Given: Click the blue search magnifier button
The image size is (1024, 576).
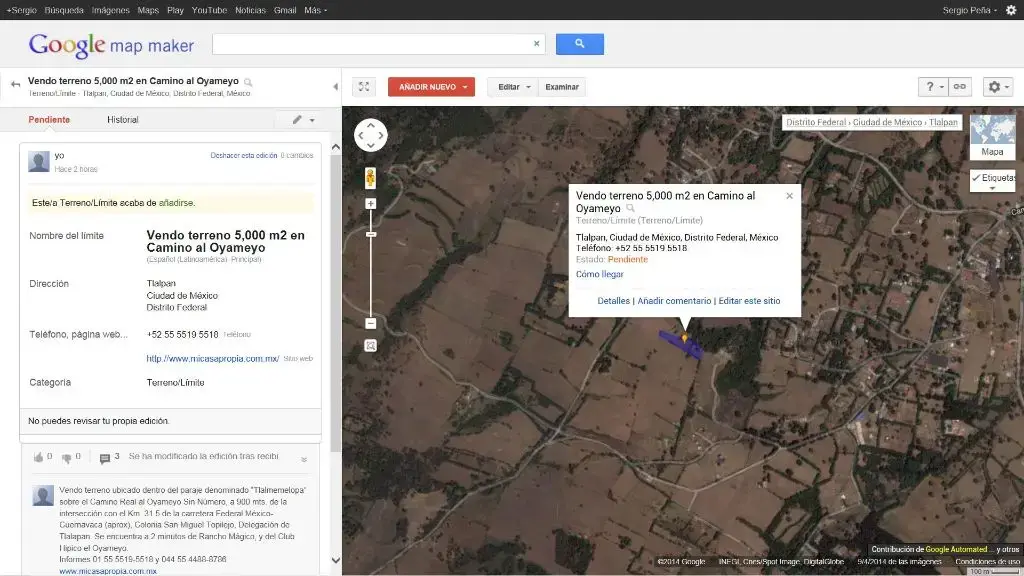Looking at the screenshot, I should [x=579, y=44].
